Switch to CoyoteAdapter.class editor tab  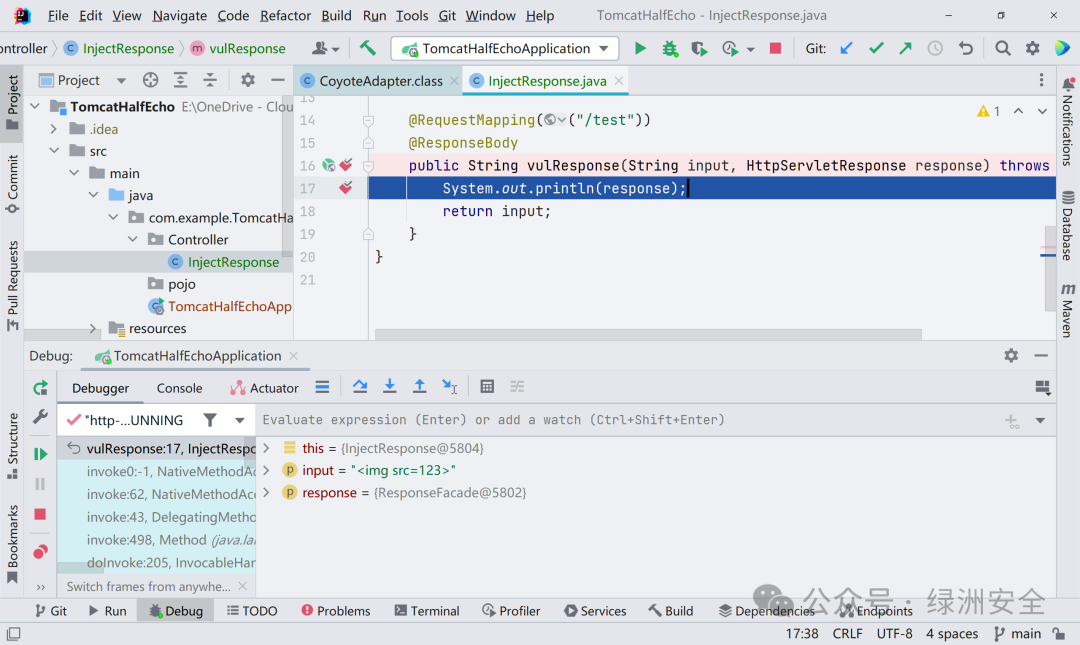380,81
